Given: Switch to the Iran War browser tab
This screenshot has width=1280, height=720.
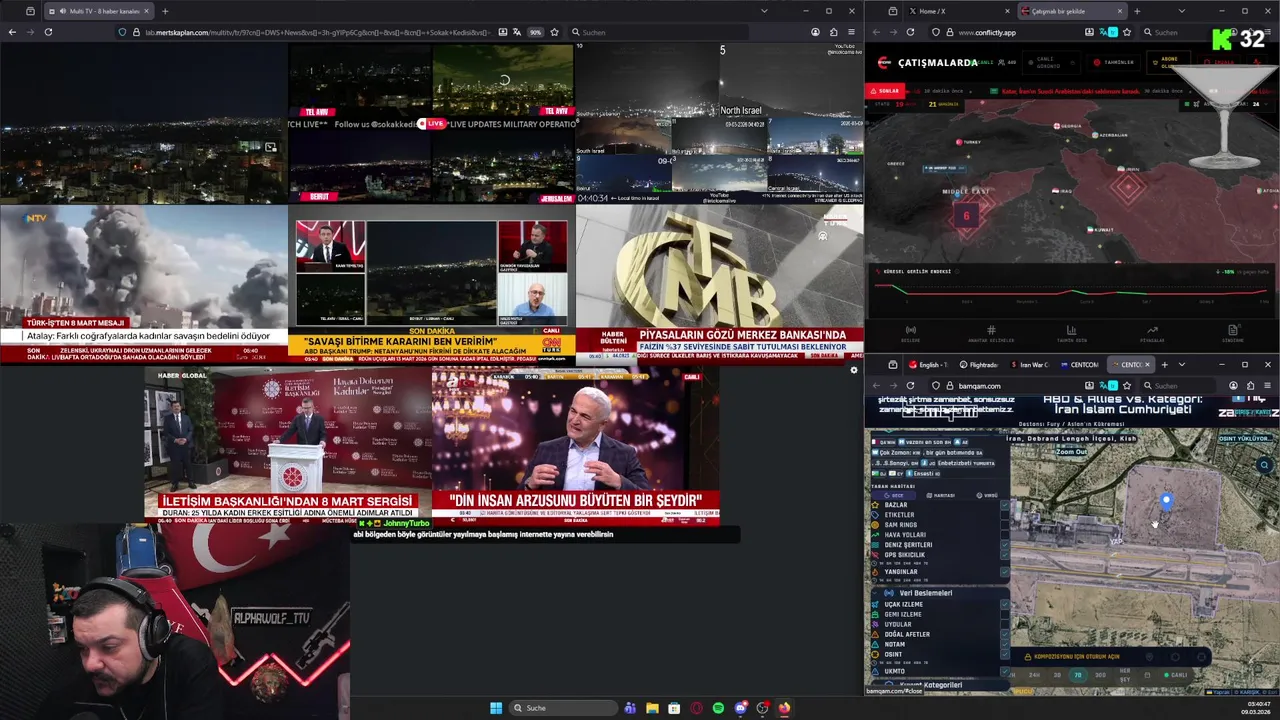Looking at the screenshot, I should [1028, 364].
